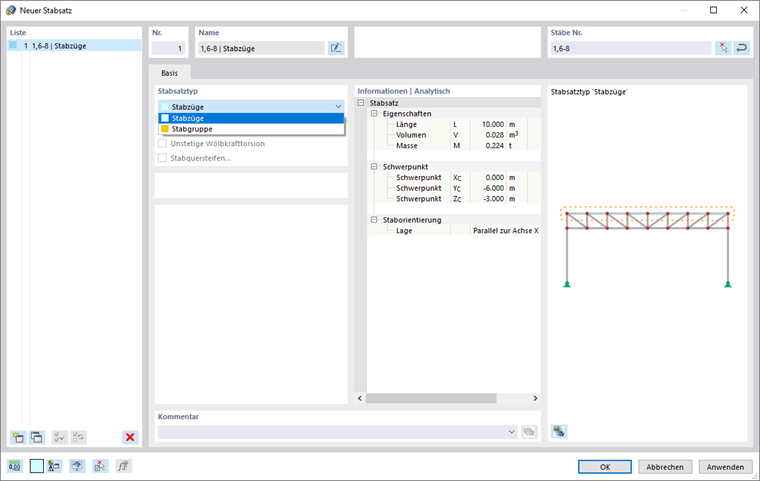The image size is (760, 481).
Task: Delete selected member set with red X
Action: click(130, 437)
